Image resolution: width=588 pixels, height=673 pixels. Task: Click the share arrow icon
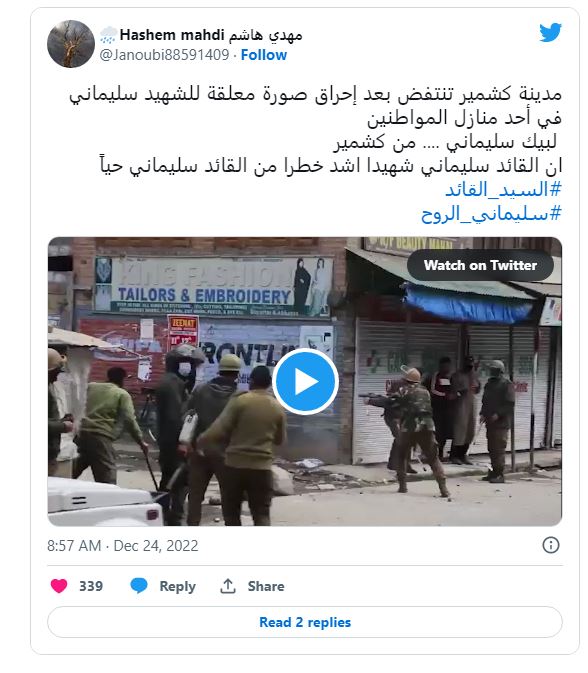[x=228, y=585]
